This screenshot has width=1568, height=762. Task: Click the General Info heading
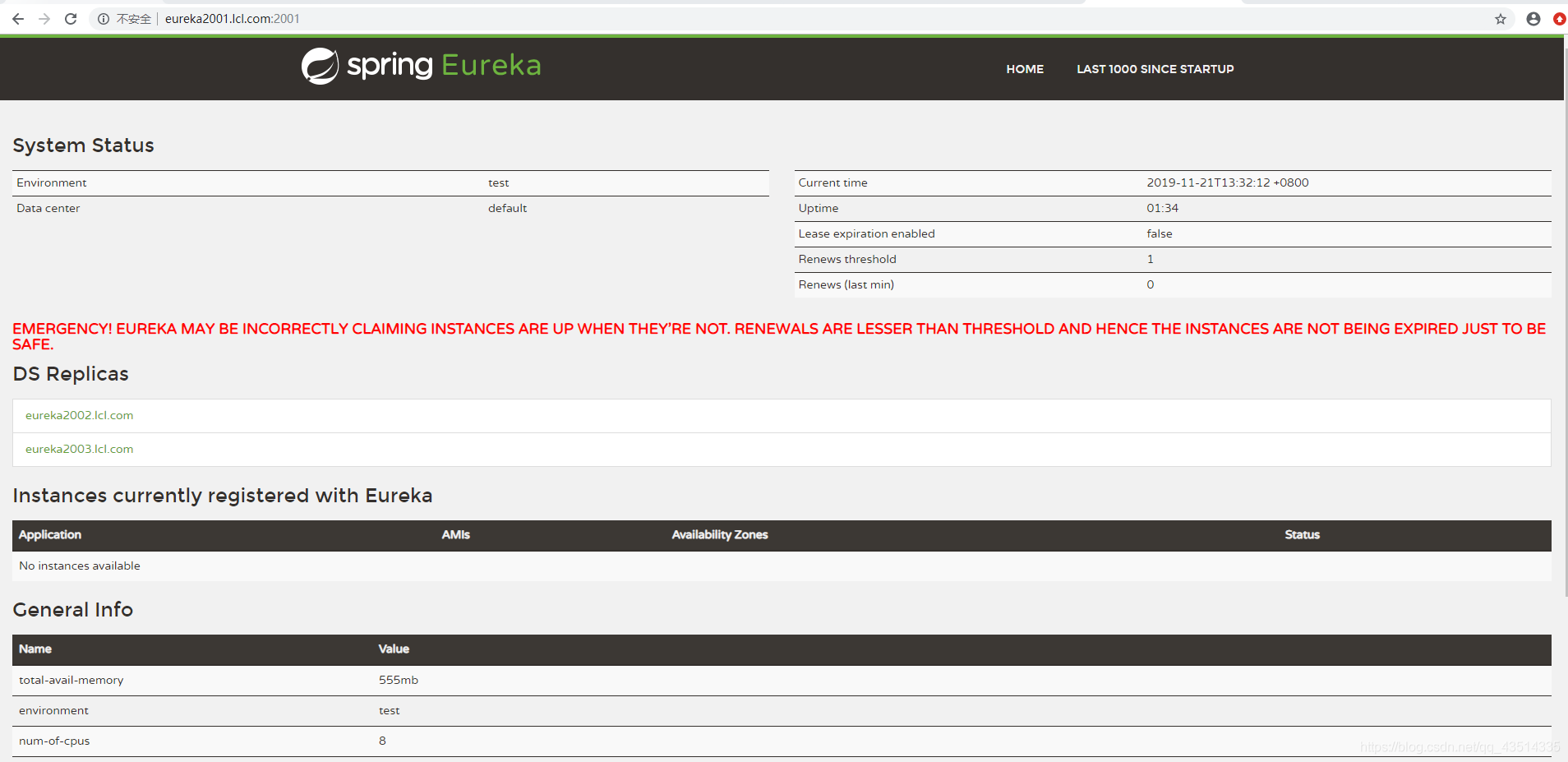click(72, 609)
